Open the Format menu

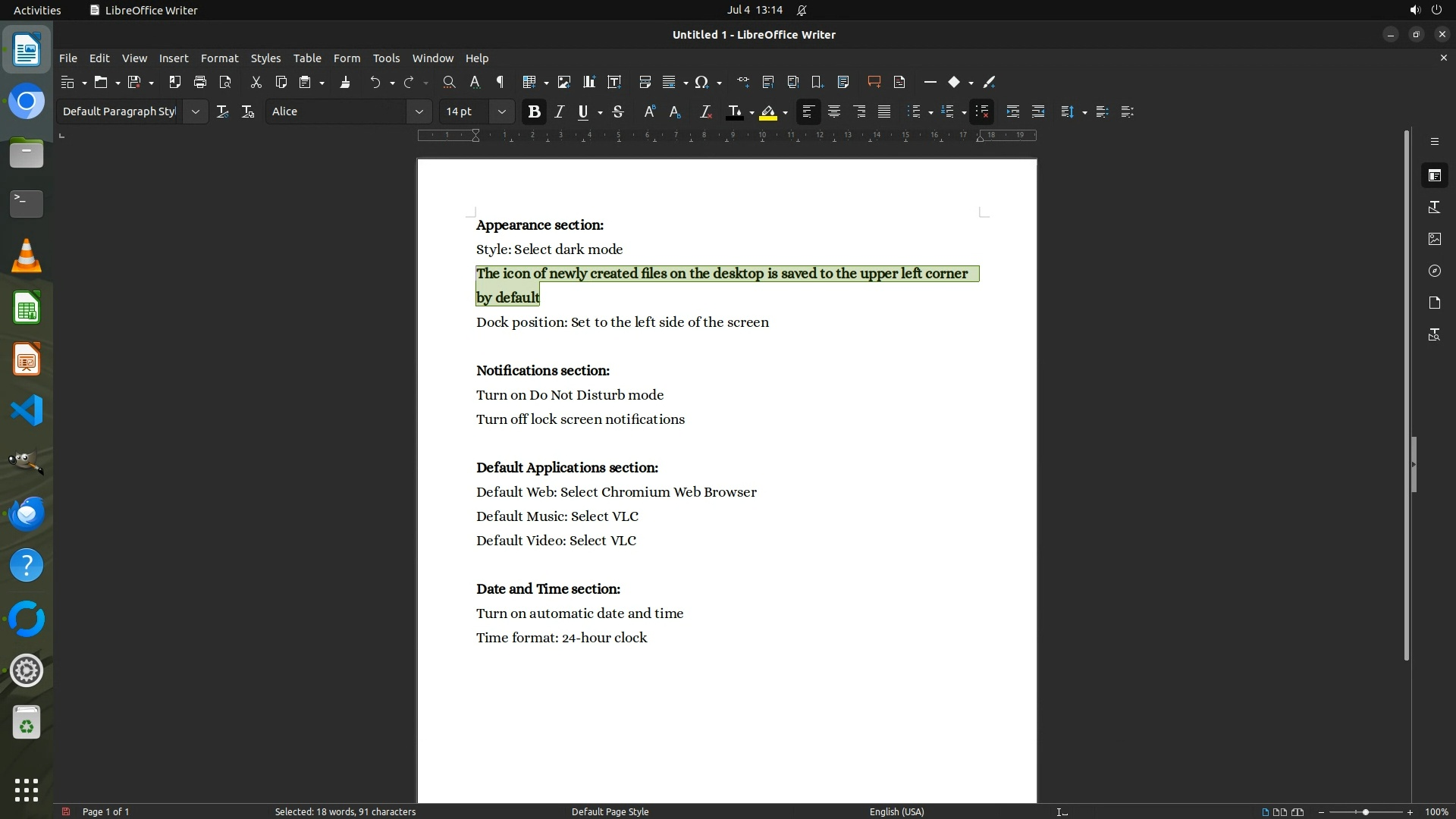219,58
